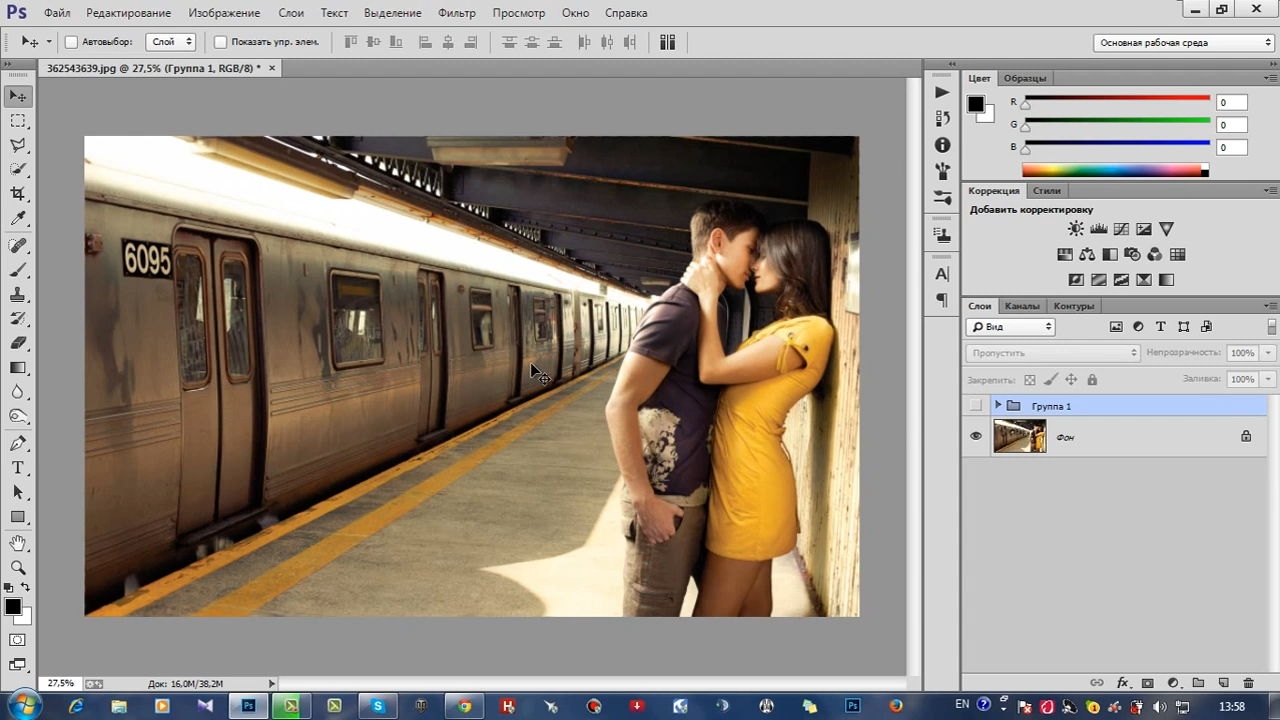Select the Hand tool
This screenshot has width=1280, height=720.
pos(18,544)
